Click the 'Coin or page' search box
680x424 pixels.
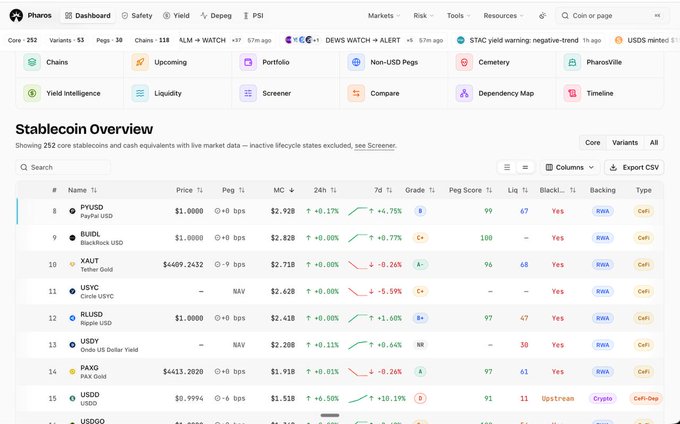(x=611, y=16)
